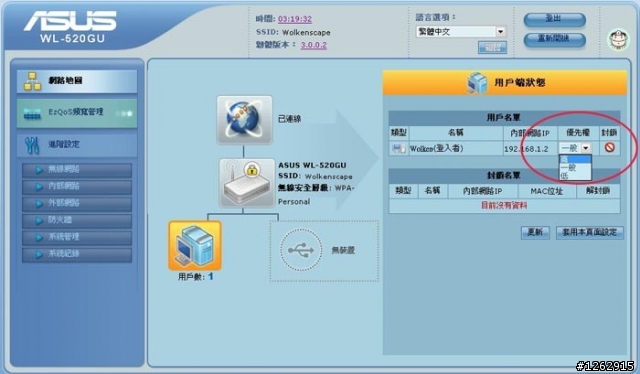
Task: Open 網路地圖 network map menu
Action: (x=77, y=81)
